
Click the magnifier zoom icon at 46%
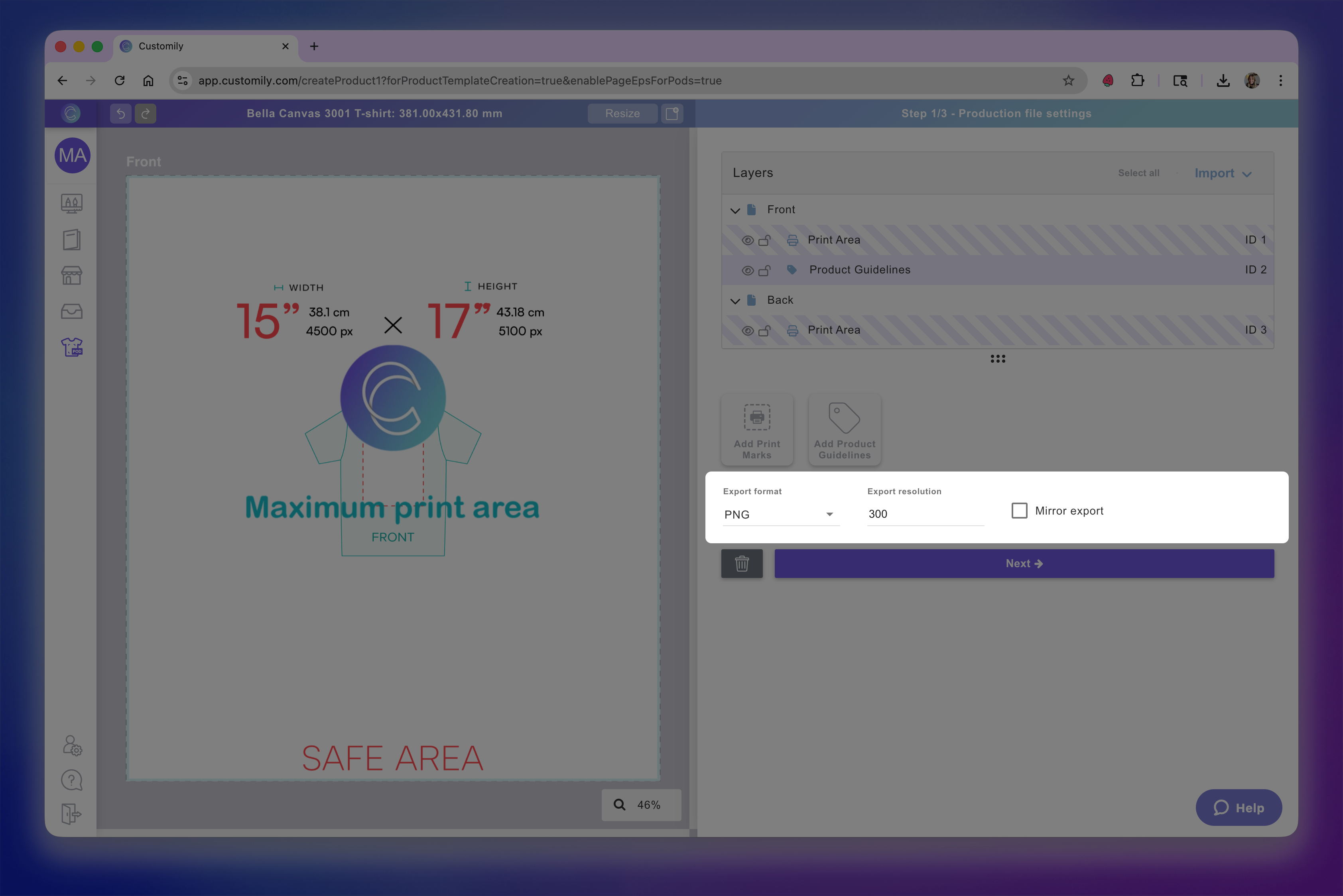619,805
